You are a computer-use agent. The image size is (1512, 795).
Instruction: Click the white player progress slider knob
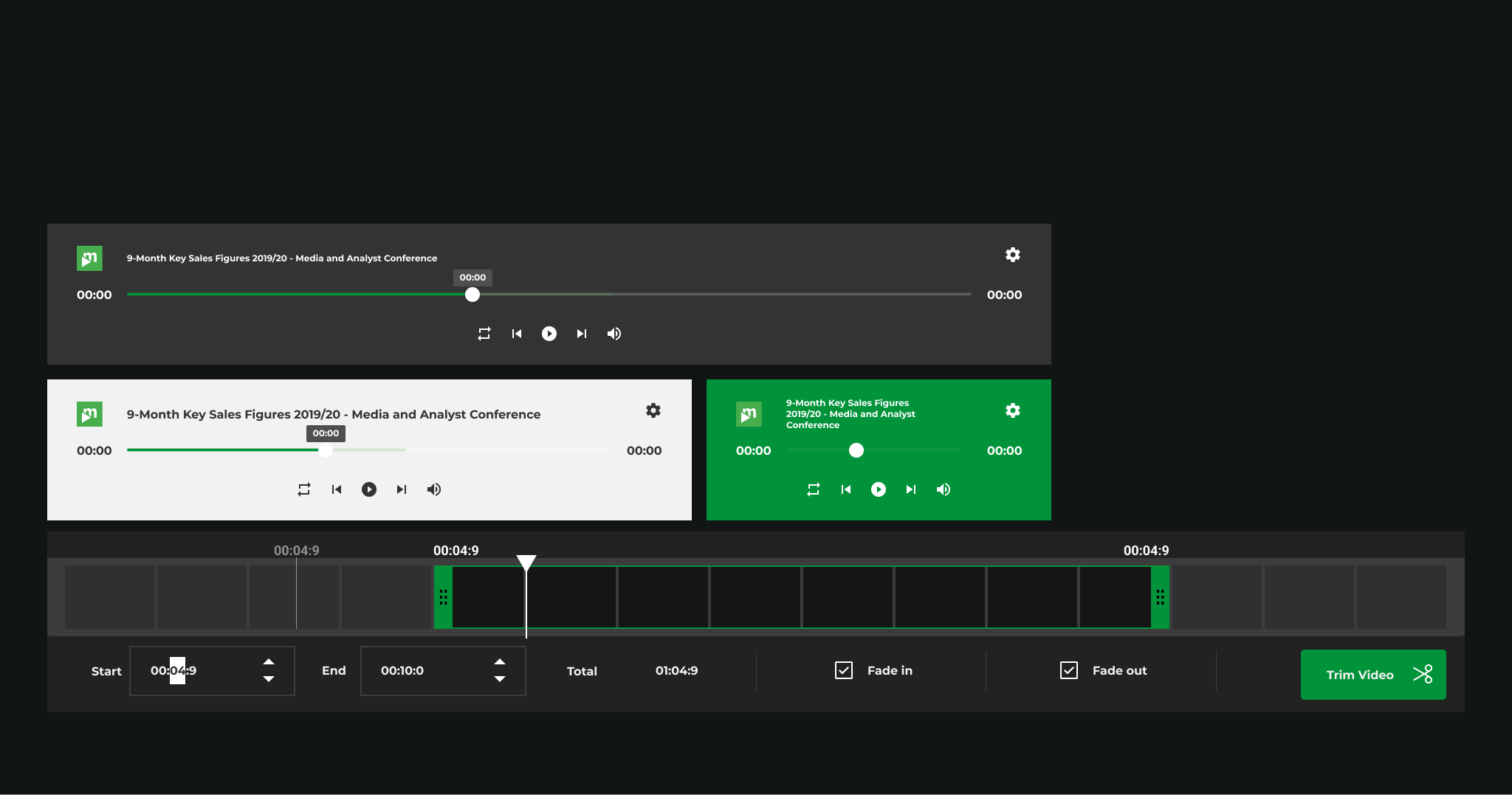(x=326, y=450)
